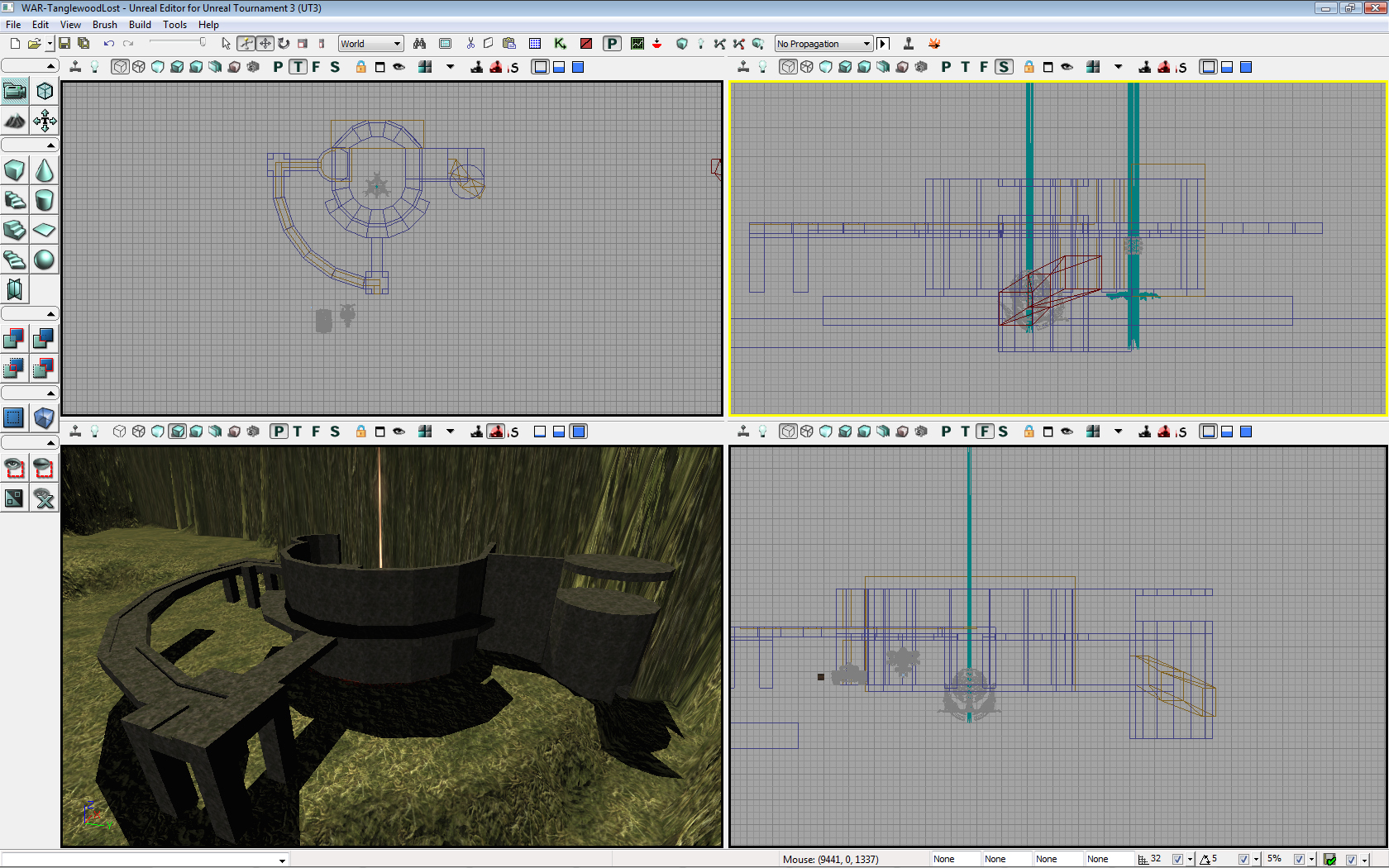Open the Brush menu
The height and width of the screenshot is (868, 1389).
(105, 25)
